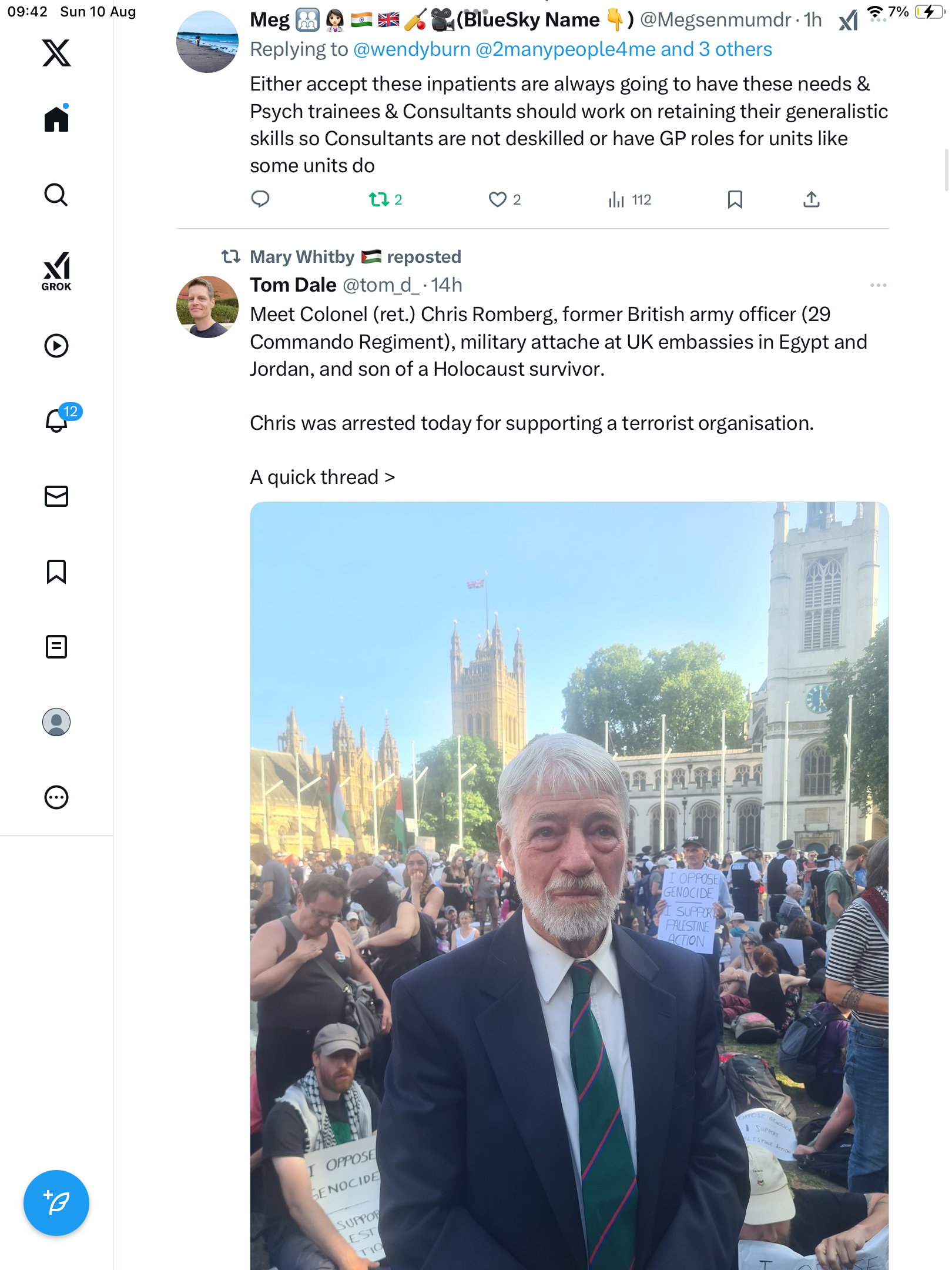Open Grok from the sidebar
The width and height of the screenshot is (952, 1270).
click(x=56, y=272)
